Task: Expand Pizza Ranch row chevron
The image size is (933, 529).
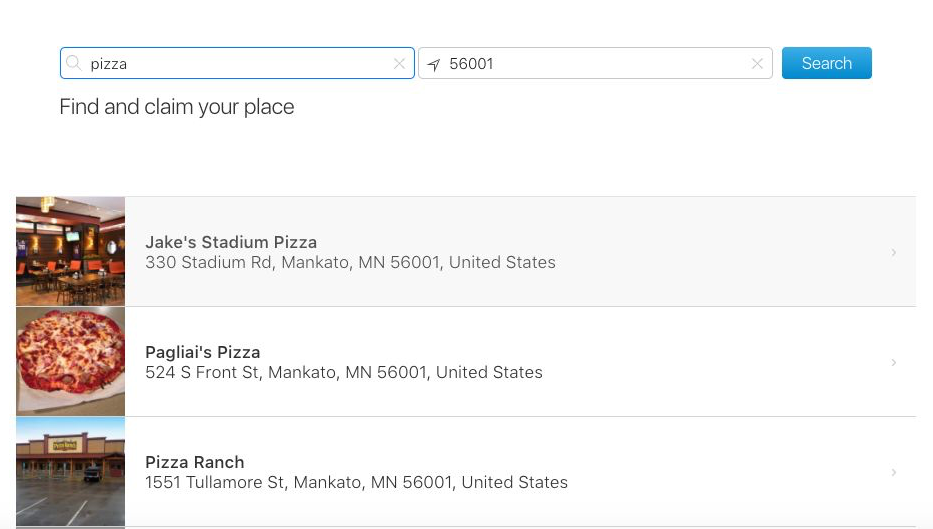Action: click(894, 472)
